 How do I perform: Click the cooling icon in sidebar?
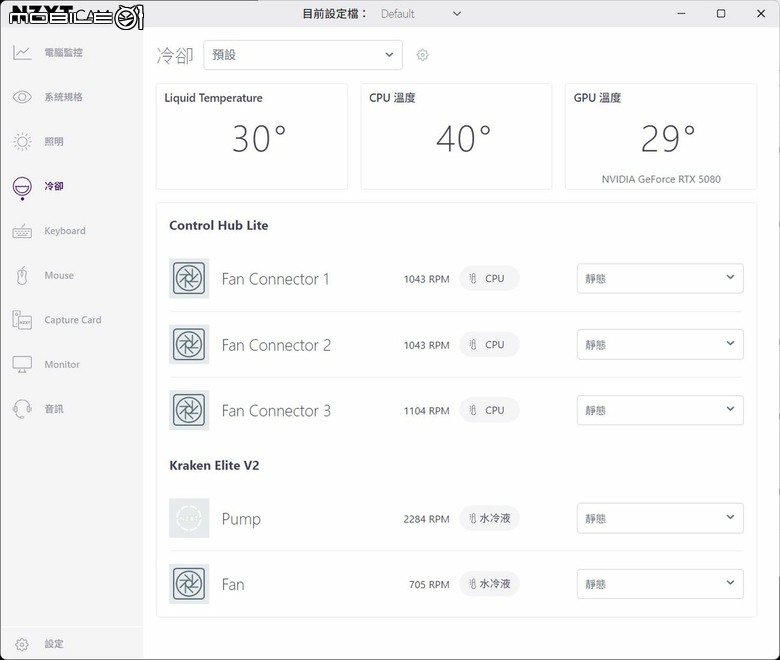(x=22, y=188)
